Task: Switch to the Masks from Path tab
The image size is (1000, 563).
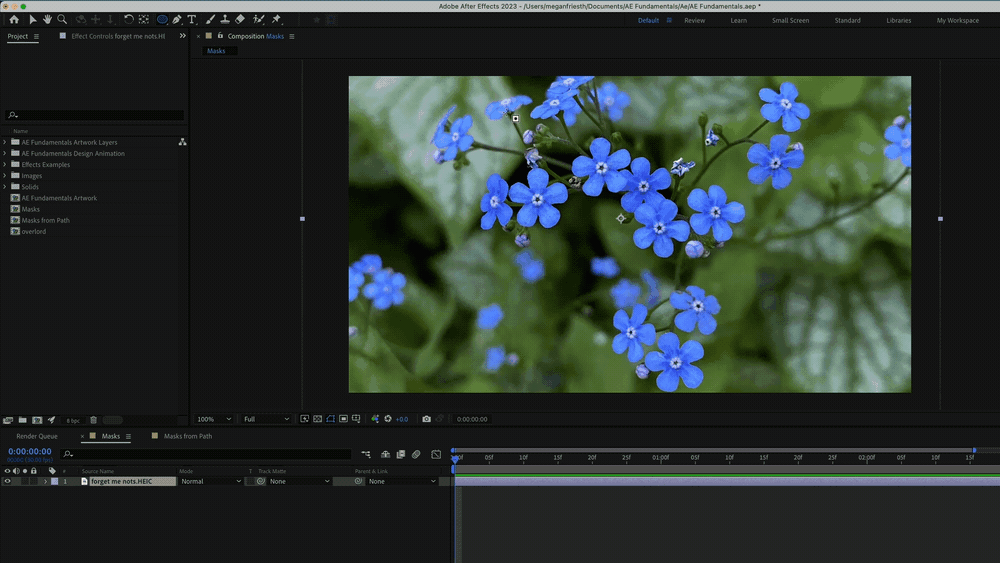Action: click(x=187, y=436)
